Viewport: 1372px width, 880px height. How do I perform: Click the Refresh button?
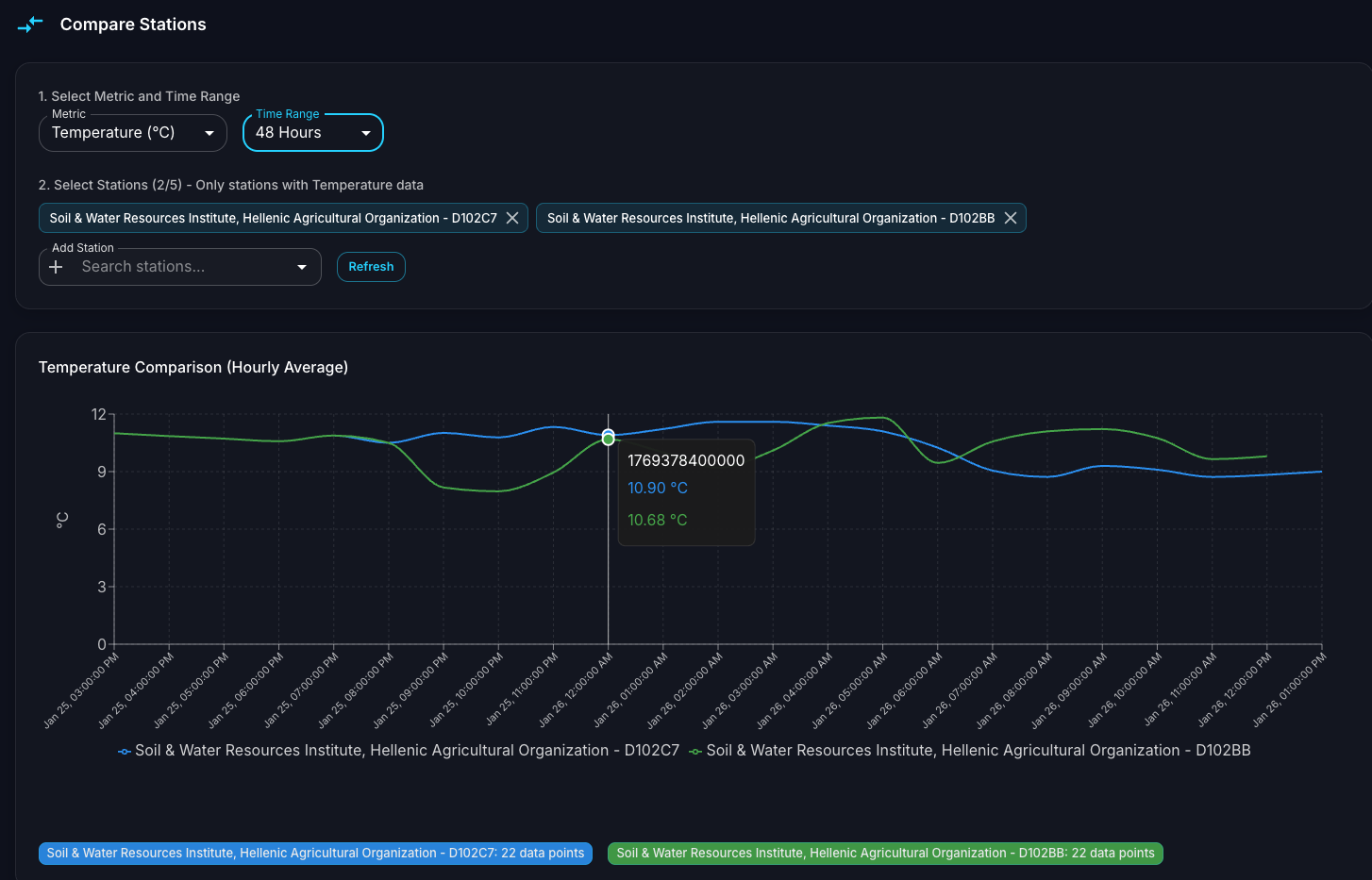[x=371, y=267]
